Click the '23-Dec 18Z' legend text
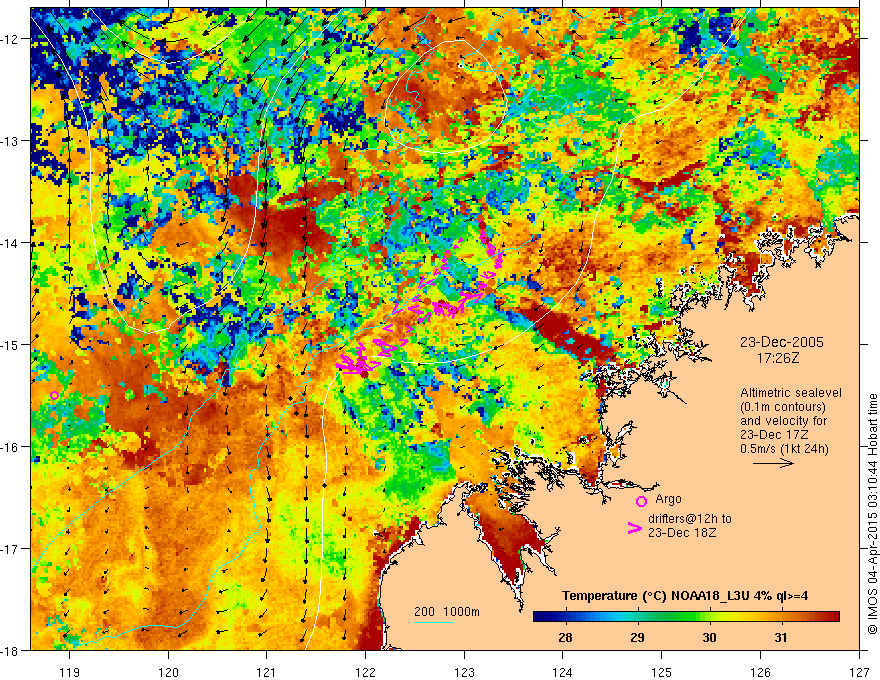 tap(682, 533)
